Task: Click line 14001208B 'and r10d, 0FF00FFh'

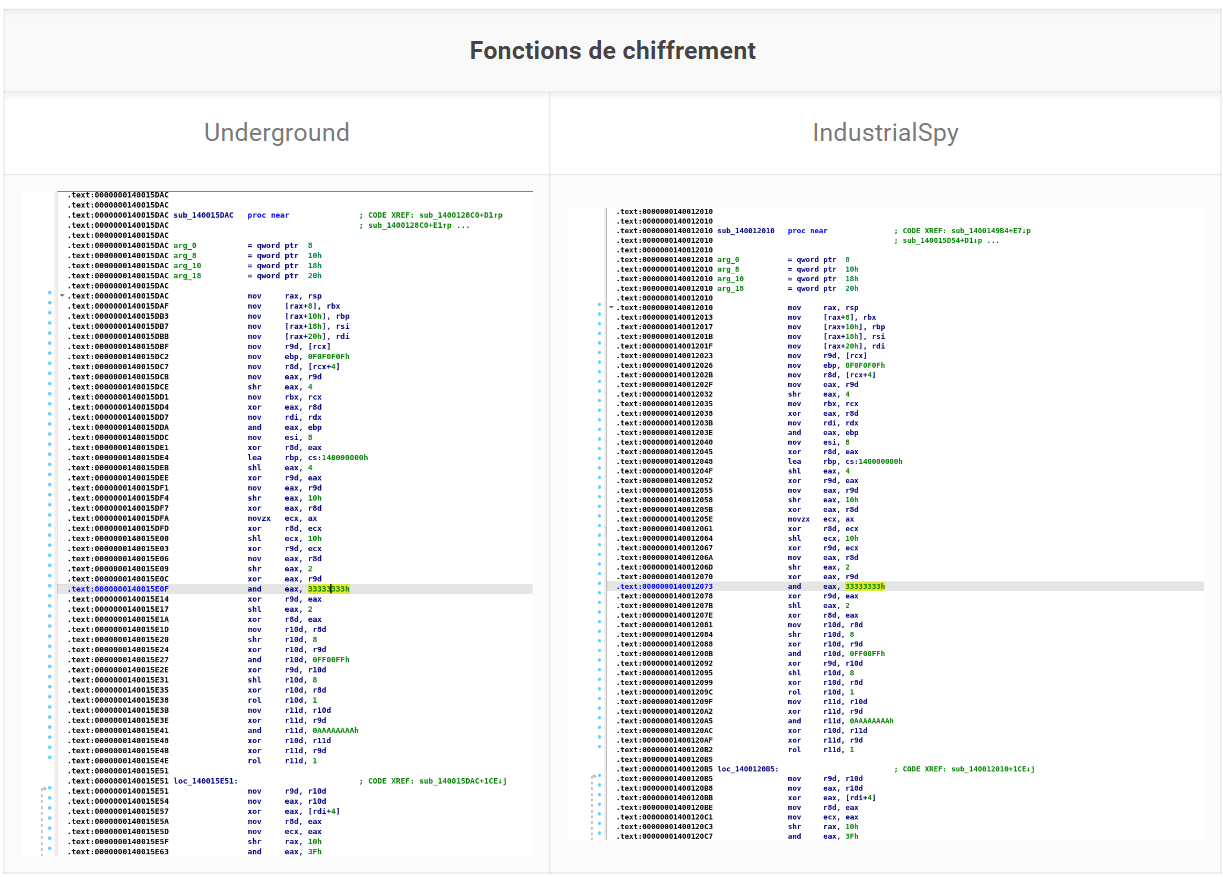Action: tap(751, 653)
